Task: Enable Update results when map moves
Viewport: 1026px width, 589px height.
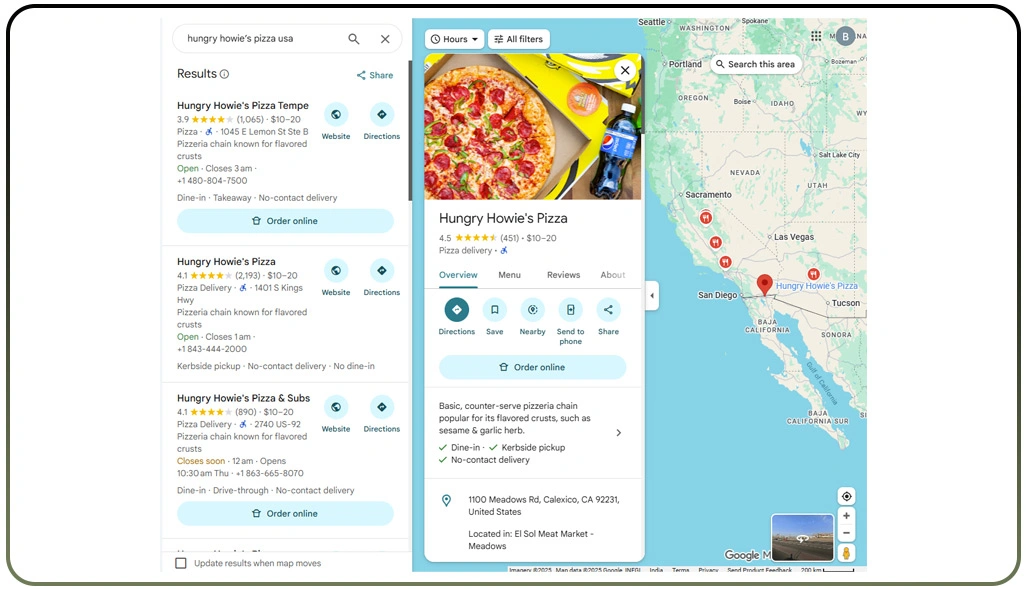Action: click(x=181, y=563)
